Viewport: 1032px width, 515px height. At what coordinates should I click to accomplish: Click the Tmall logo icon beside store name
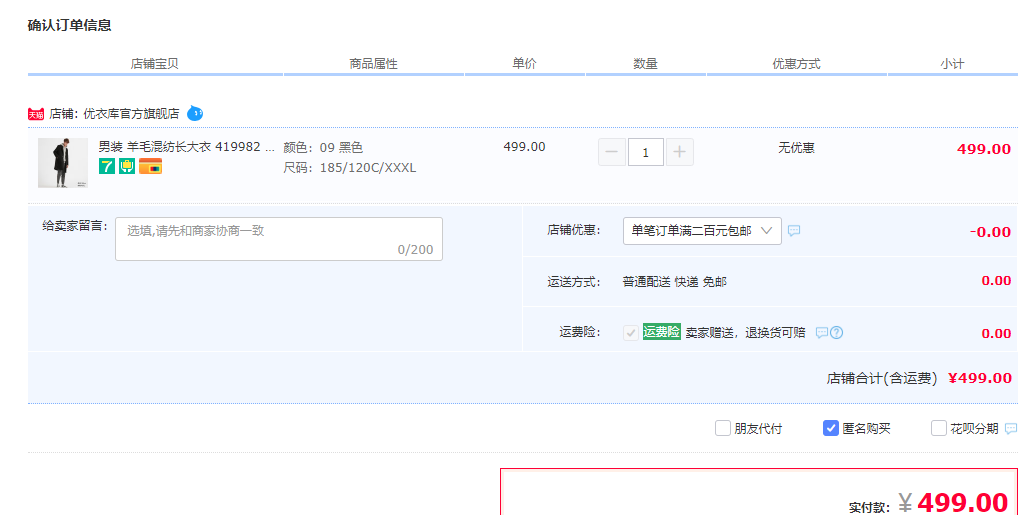click(36, 114)
